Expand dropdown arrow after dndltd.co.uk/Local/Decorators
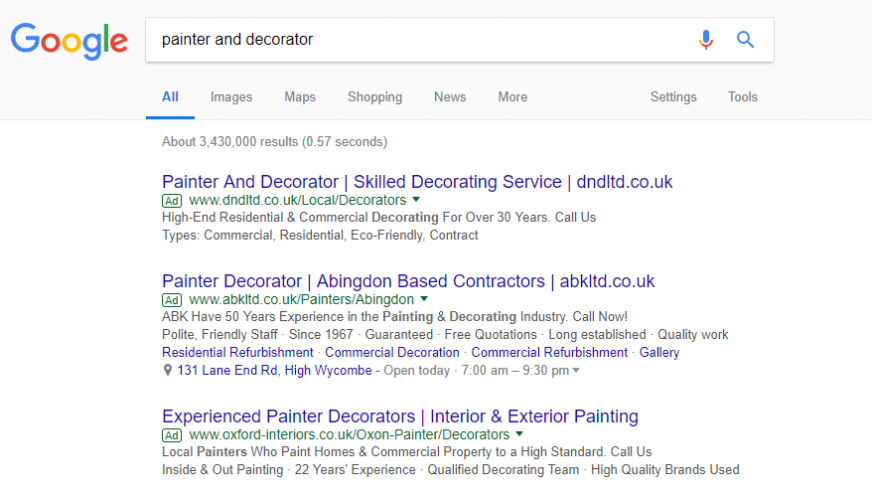 pyautogui.click(x=416, y=200)
